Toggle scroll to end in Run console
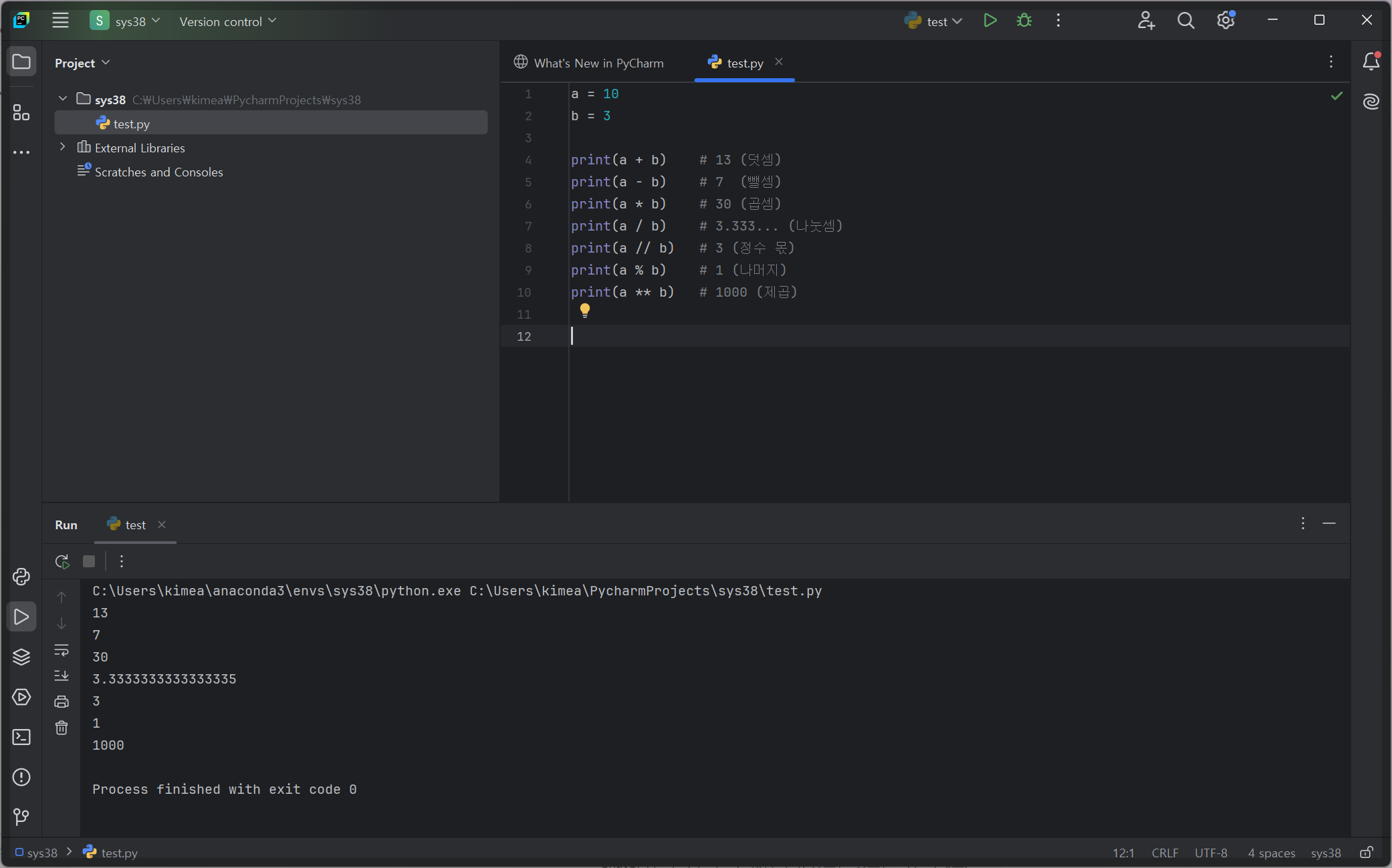Image resolution: width=1392 pixels, height=868 pixels. pos(62,676)
